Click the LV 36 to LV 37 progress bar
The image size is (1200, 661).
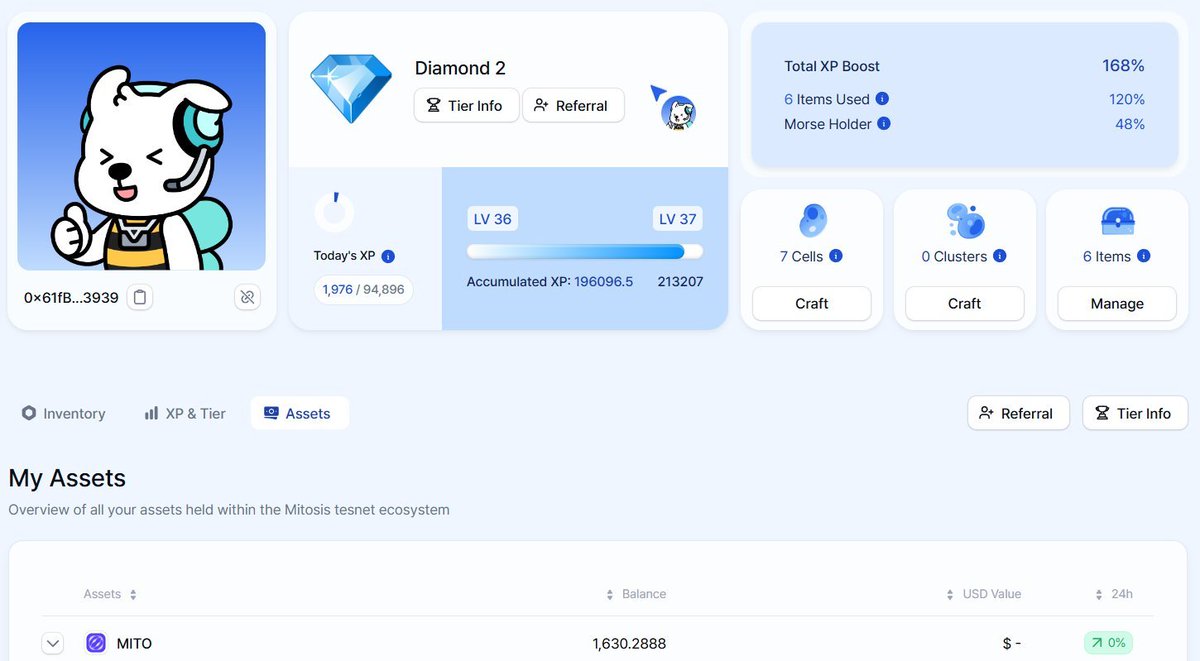click(x=585, y=251)
